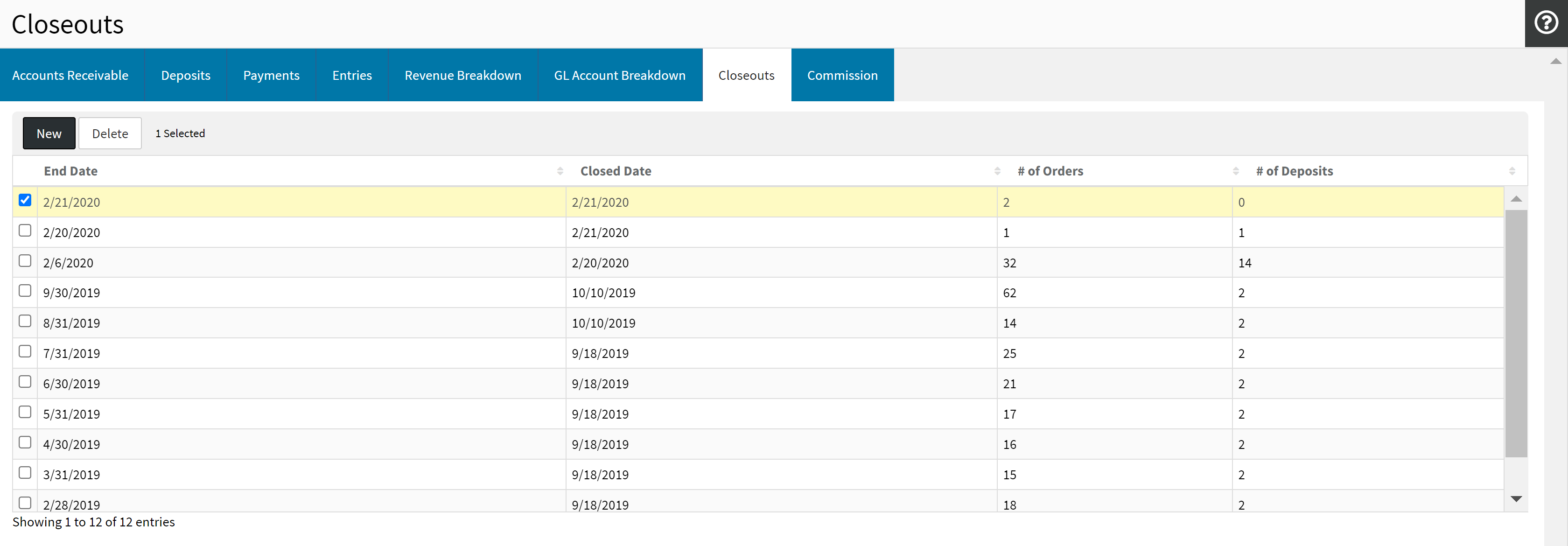Select the 9/30/2019 closeout checkbox
The height and width of the screenshot is (546, 1568).
[25, 291]
